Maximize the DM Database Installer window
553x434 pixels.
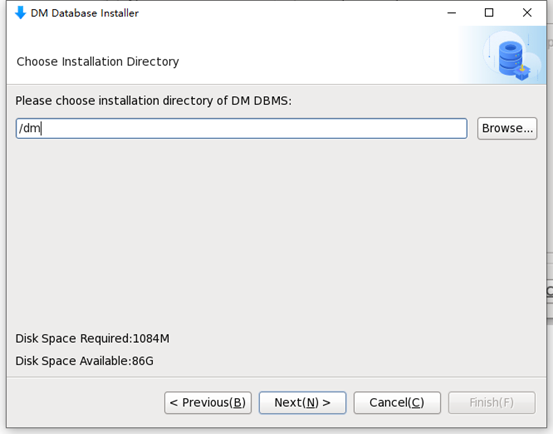(489, 13)
